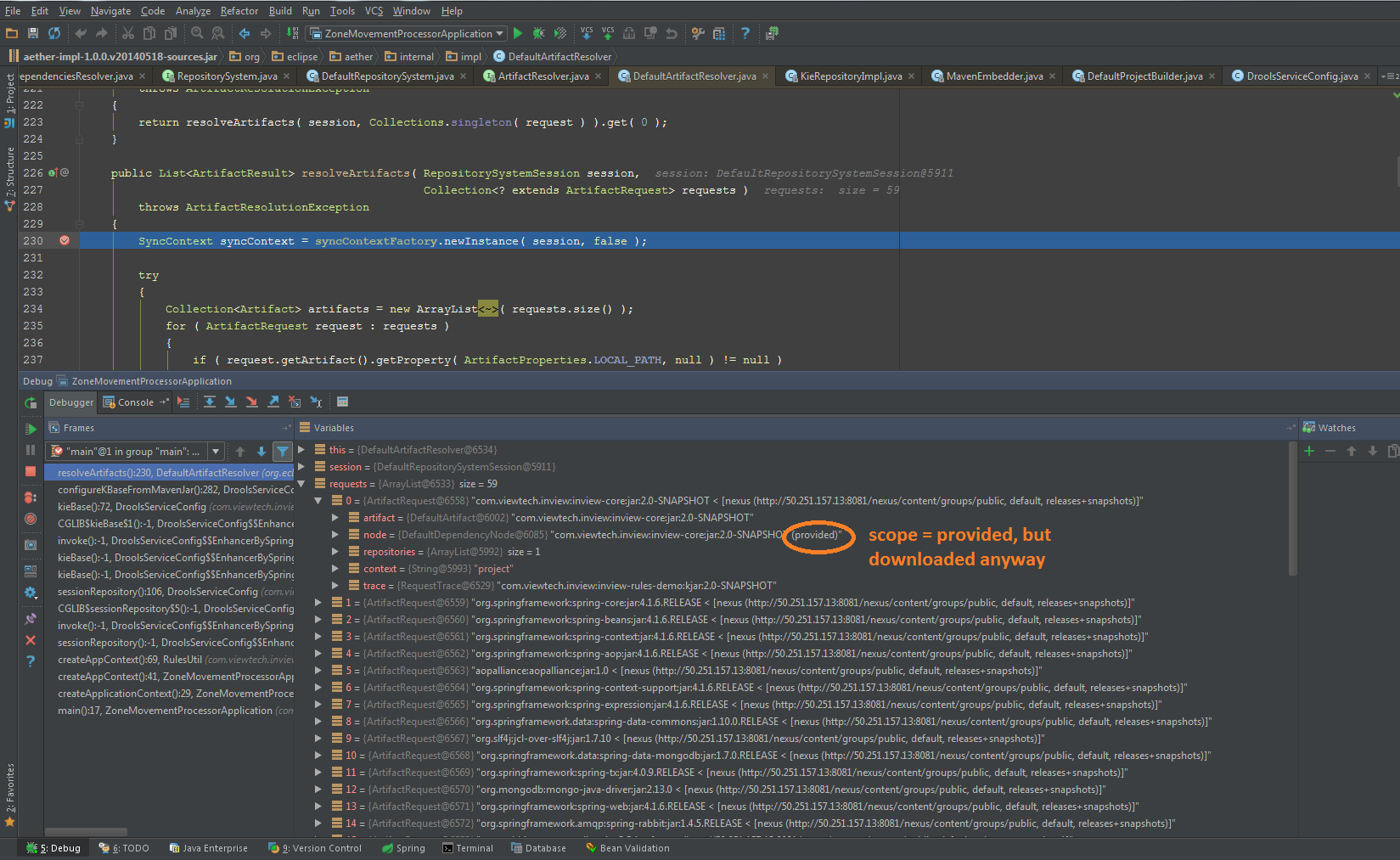
Task: Click Step Over in the debugger toolbar
Action: (210, 402)
